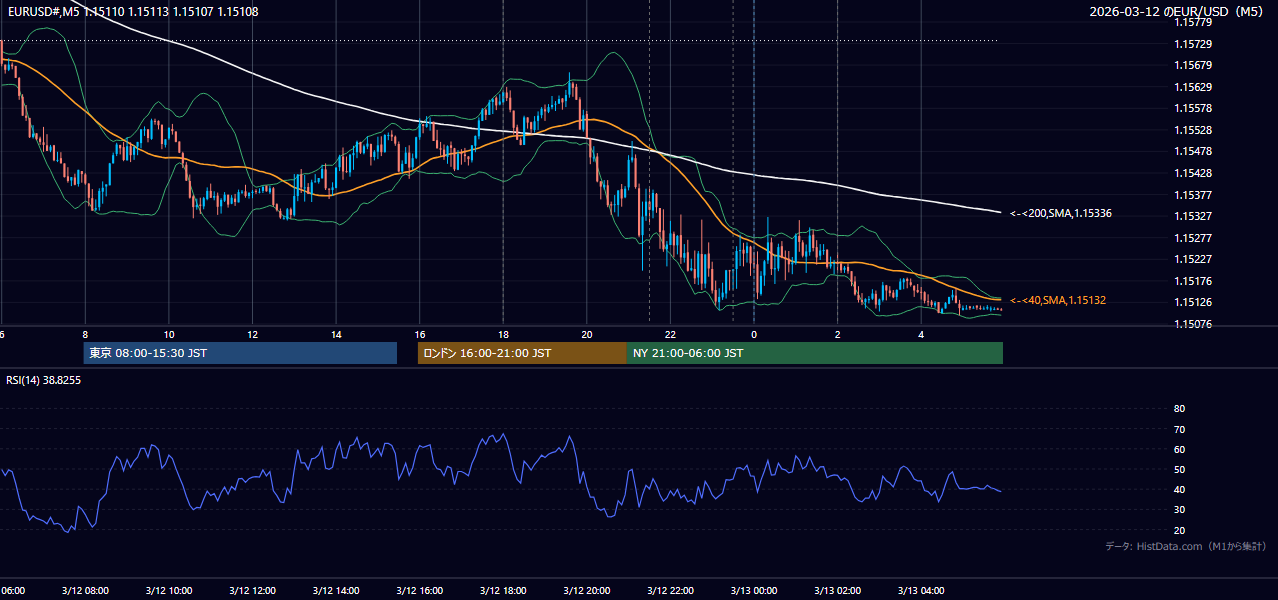Image resolution: width=1278 pixels, height=600 pixels.
Task: Click price axis value 1.15076
Action: pos(1193,324)
